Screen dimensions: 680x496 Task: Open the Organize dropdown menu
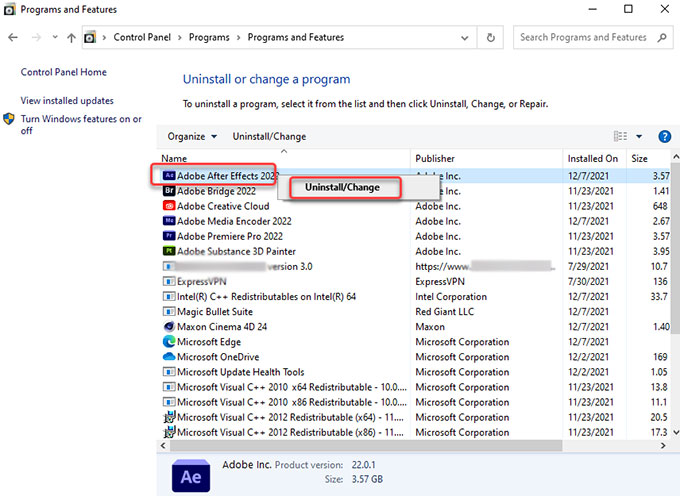point(192,137)
